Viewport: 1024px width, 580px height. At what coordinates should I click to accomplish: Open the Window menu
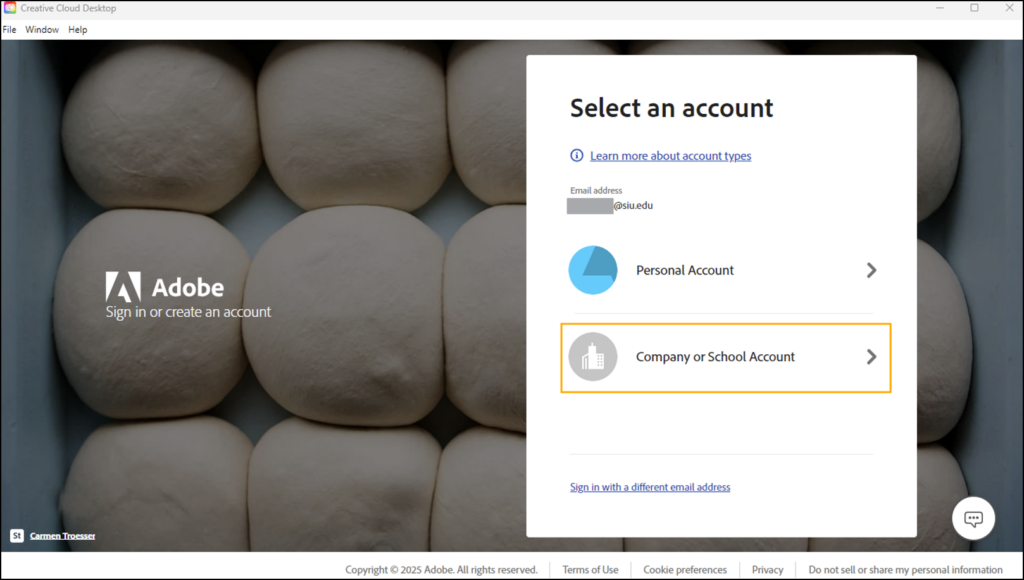[x=42, y=30]
